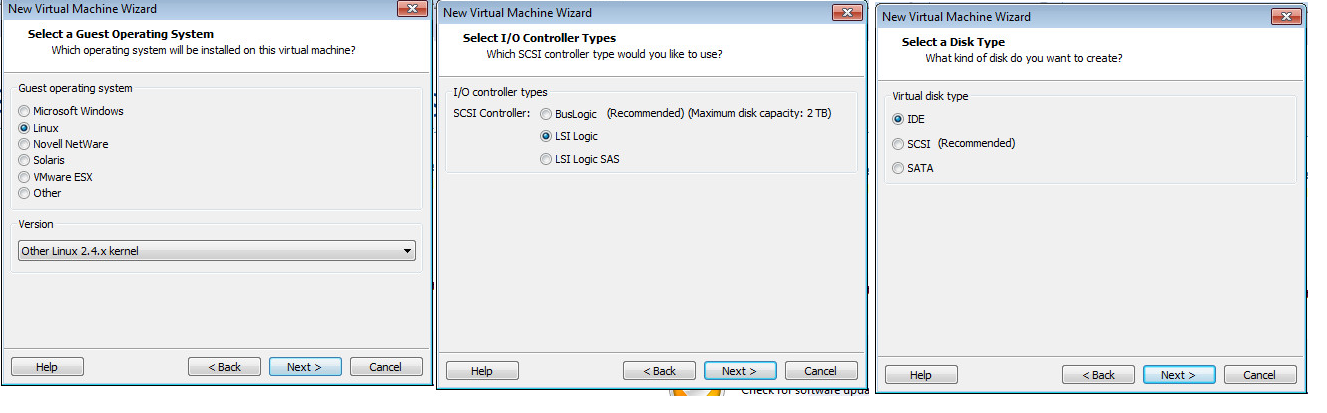The image size is (1327, 413).
Task: Open Help in the I/O Controller Types dialog
Action: coord(482,371)
